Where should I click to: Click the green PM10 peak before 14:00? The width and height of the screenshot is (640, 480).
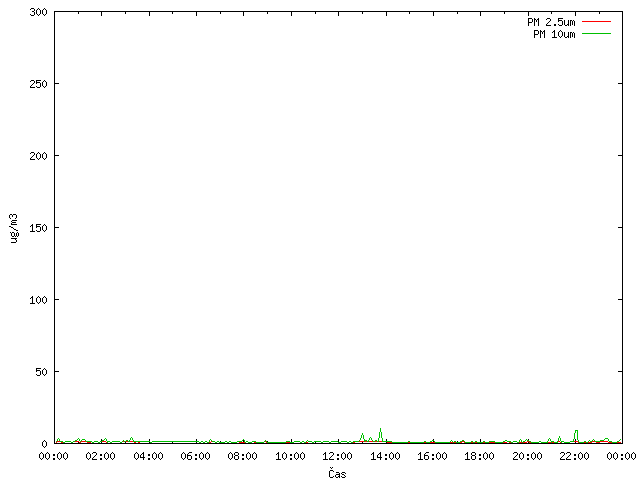380,434
